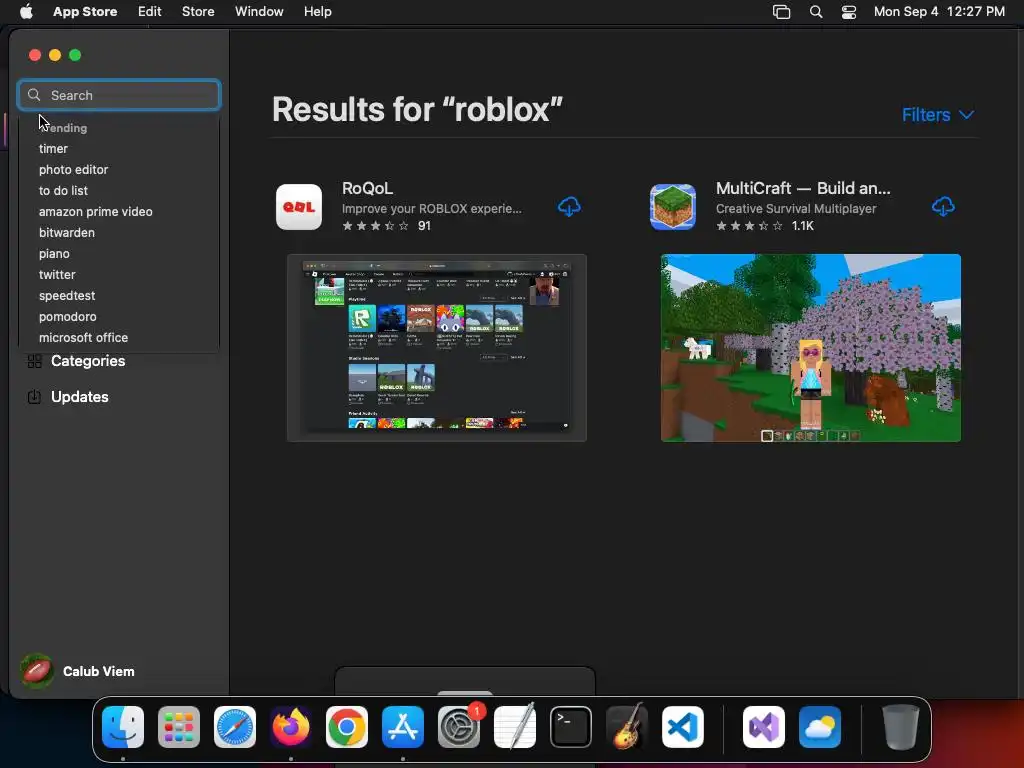1024x768 pixels.
Task: Open the App Store menu
Action: coord(85,11)
